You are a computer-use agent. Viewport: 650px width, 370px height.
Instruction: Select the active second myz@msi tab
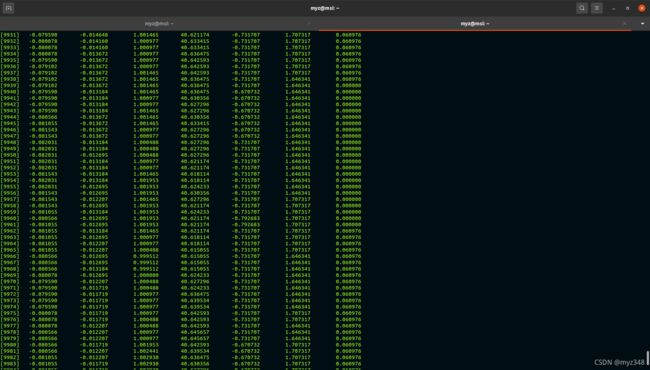pos(475,24)
